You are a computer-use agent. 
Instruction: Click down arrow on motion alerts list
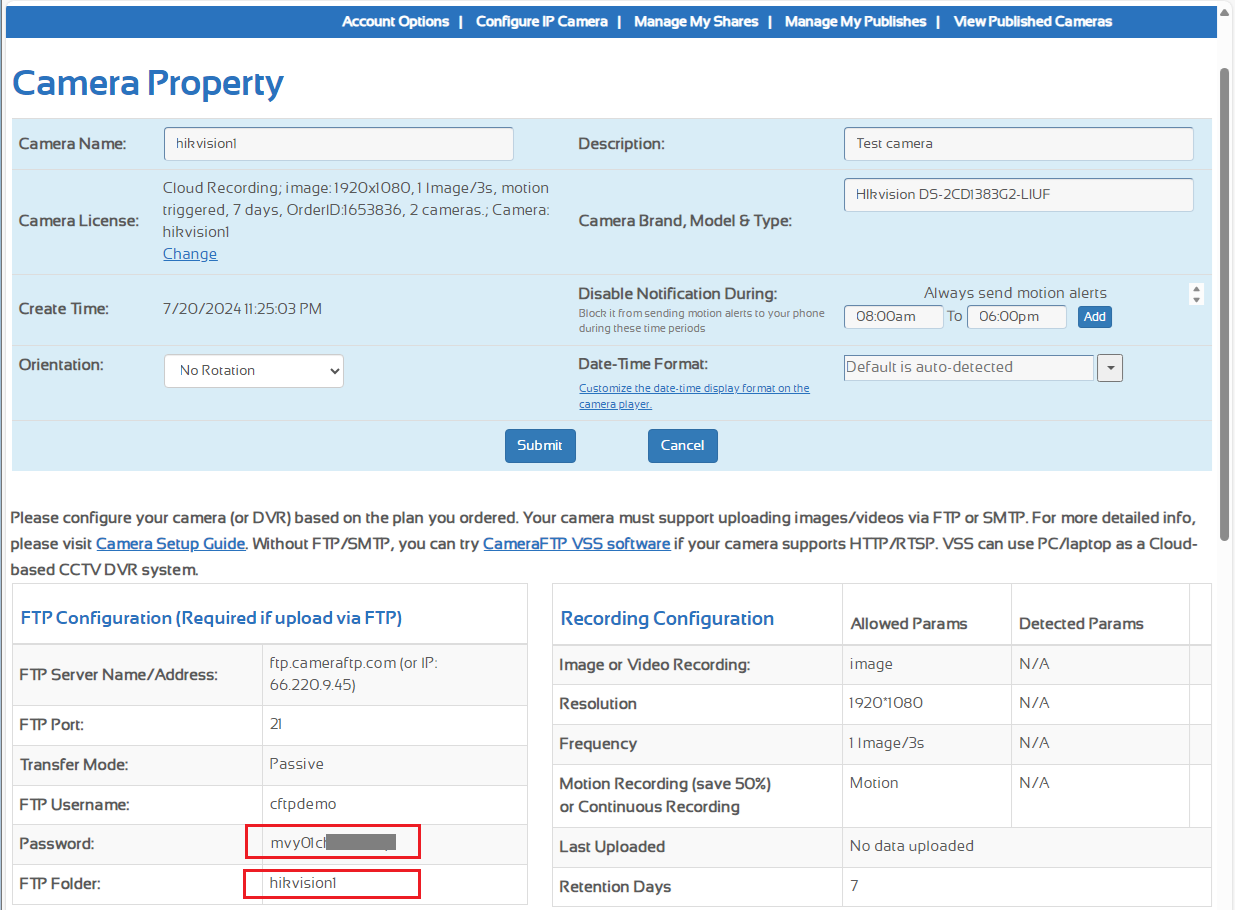pos(1196,299)
